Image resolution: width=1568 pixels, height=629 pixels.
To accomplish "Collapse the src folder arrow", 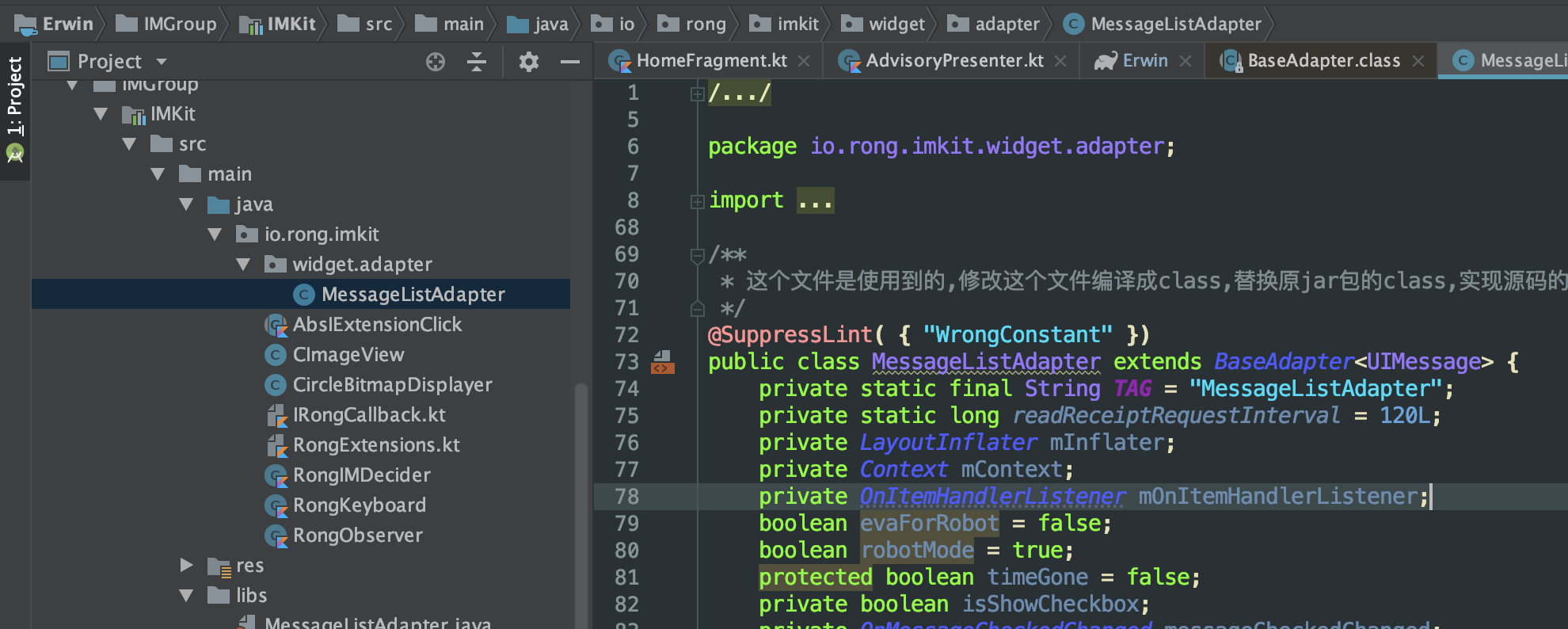I will point(129,144).
